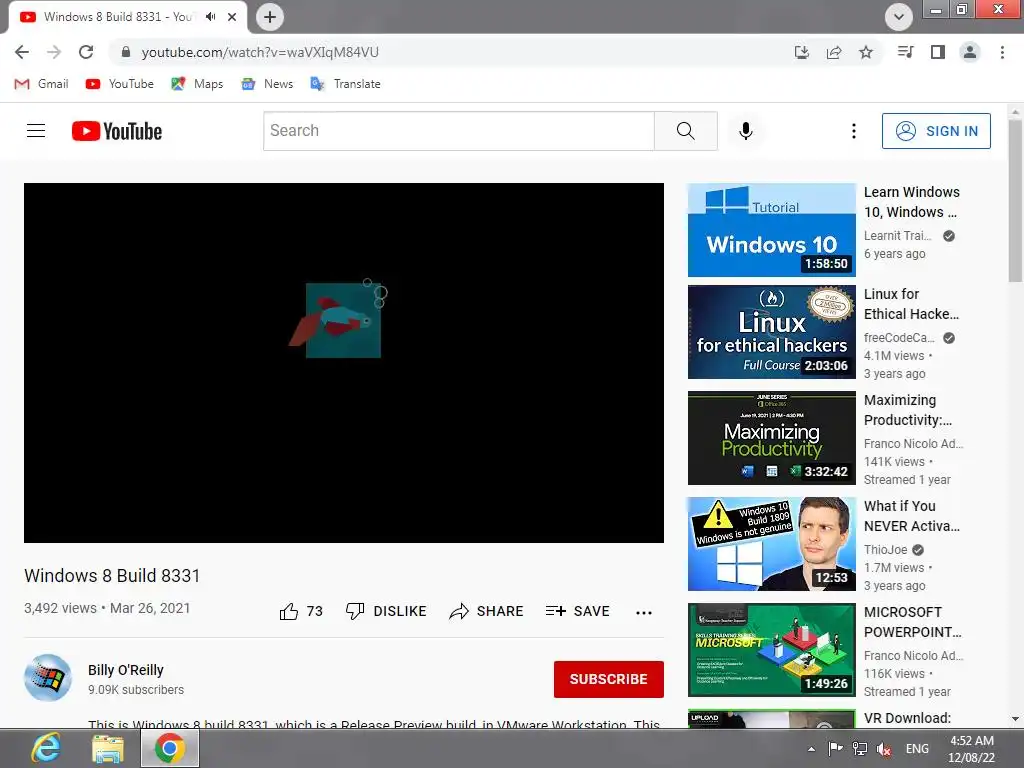1024x768 pixels.
Task: Open 'Linux for Ethical Hacke...' title link
Action: point(912,304)
